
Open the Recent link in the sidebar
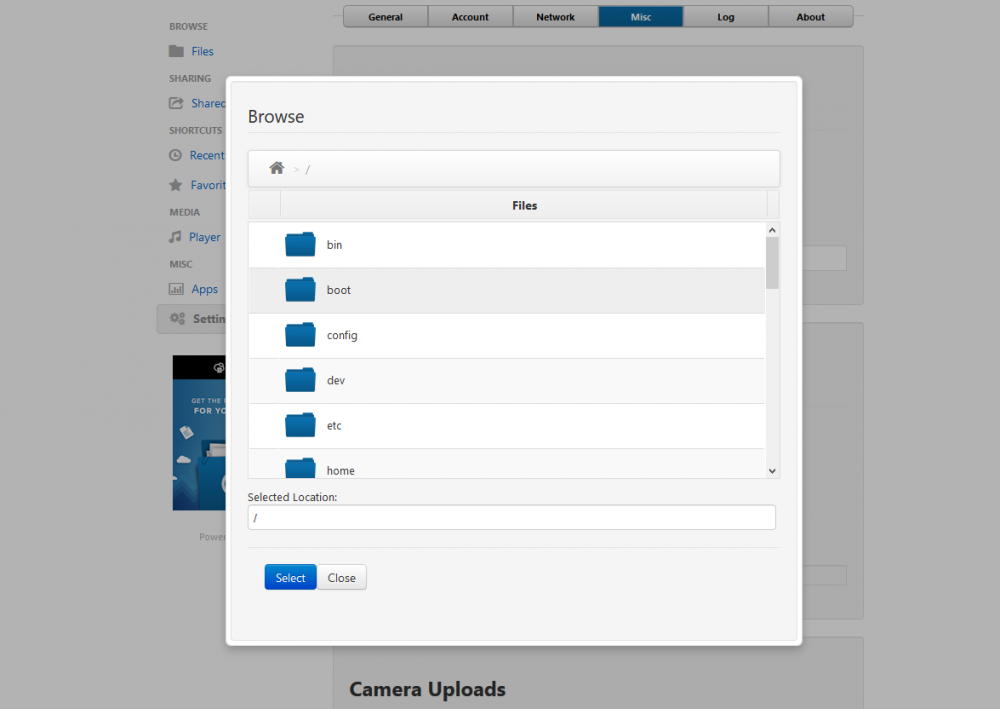207,155
